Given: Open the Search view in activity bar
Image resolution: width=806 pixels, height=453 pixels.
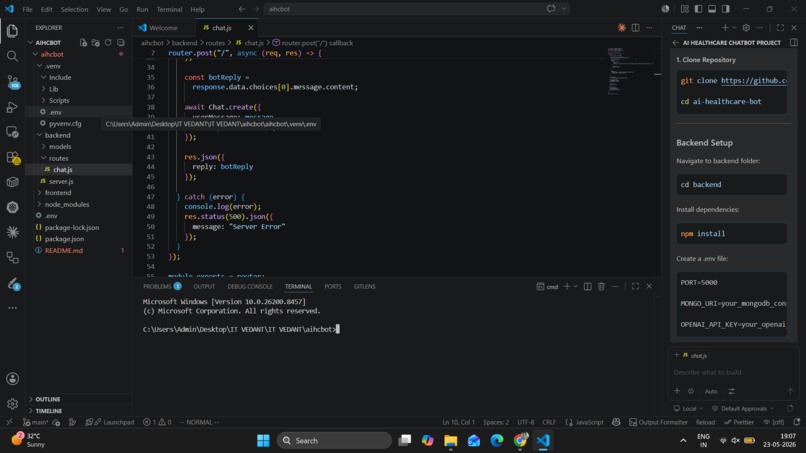Looking at the screenshot, I should 12,56.
